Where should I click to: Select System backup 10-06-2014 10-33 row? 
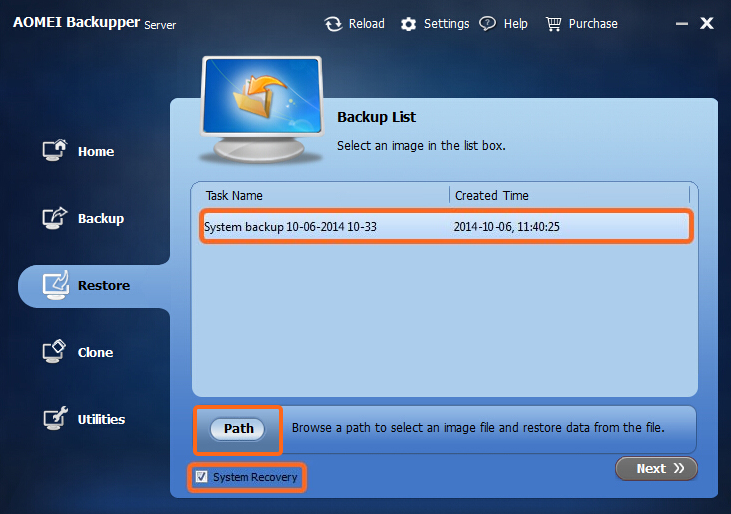click(446, 226)
